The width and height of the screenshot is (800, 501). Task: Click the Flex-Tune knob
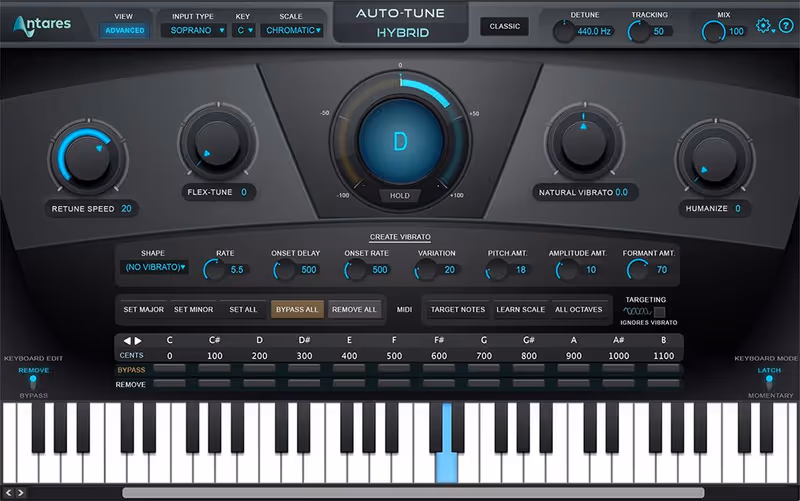[218, 142]
